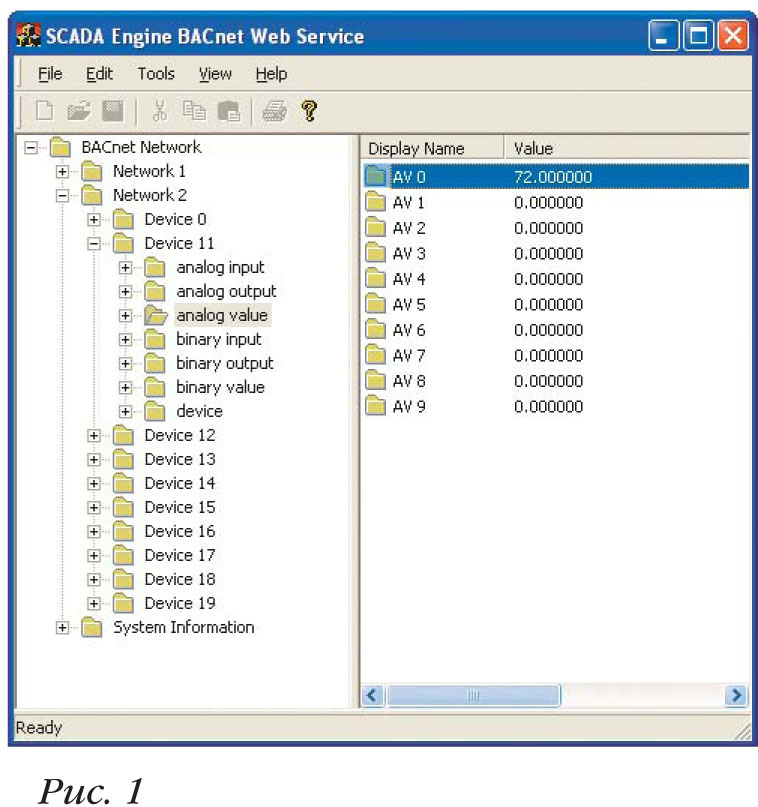This screenshot has width=758, height=807.
Task: Click the Network 1 folder icon
Action: 92,171
